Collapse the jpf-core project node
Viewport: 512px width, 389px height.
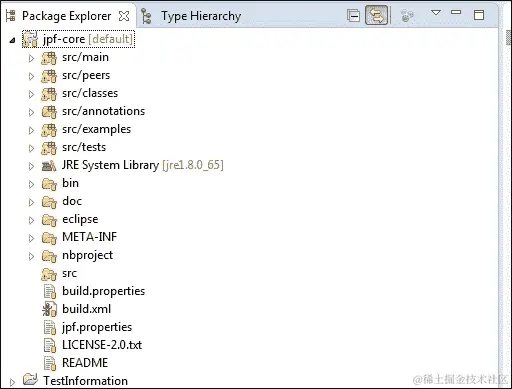[x=13, y=40]
